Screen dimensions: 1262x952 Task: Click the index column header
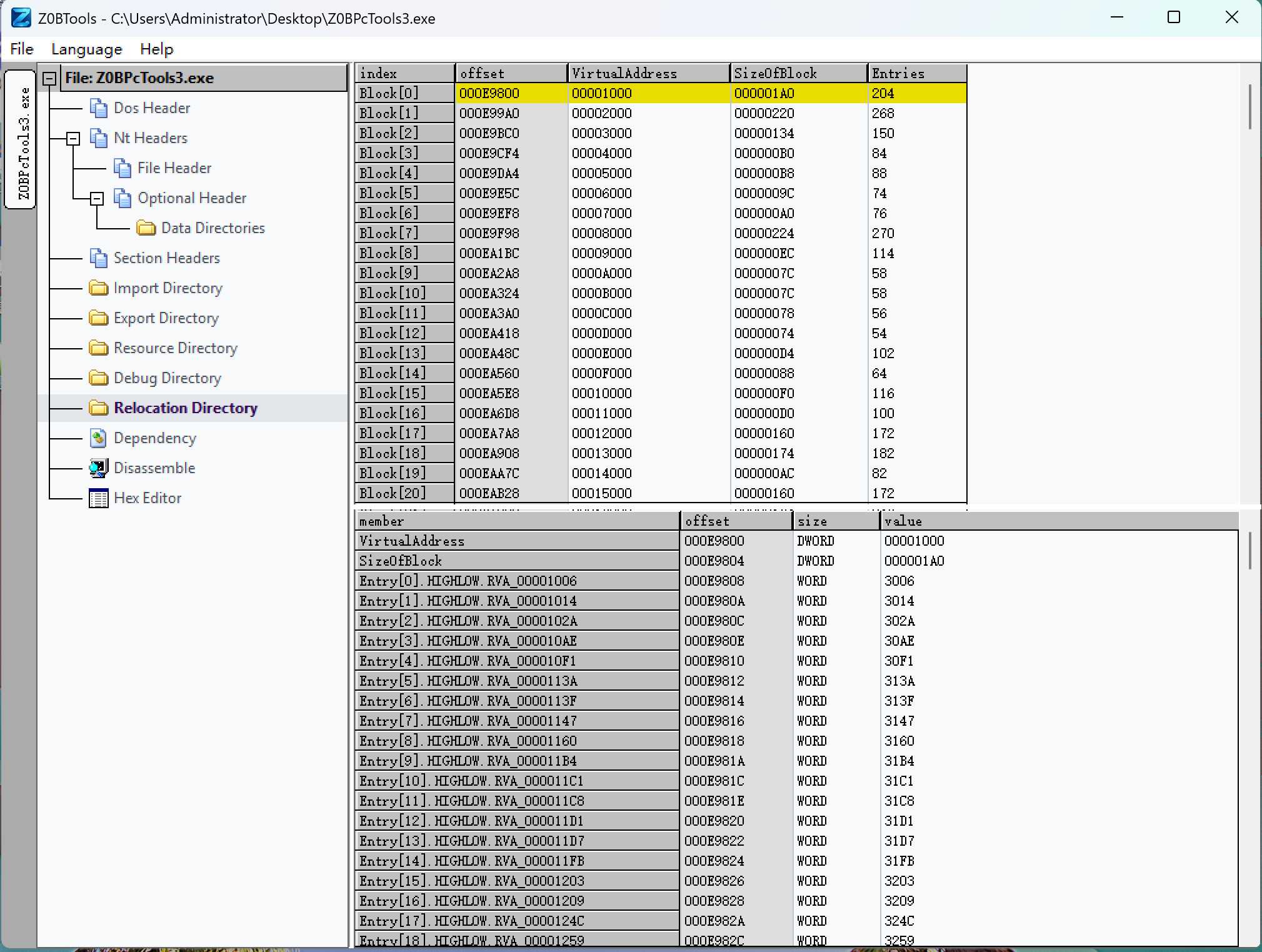pos(405,73)
